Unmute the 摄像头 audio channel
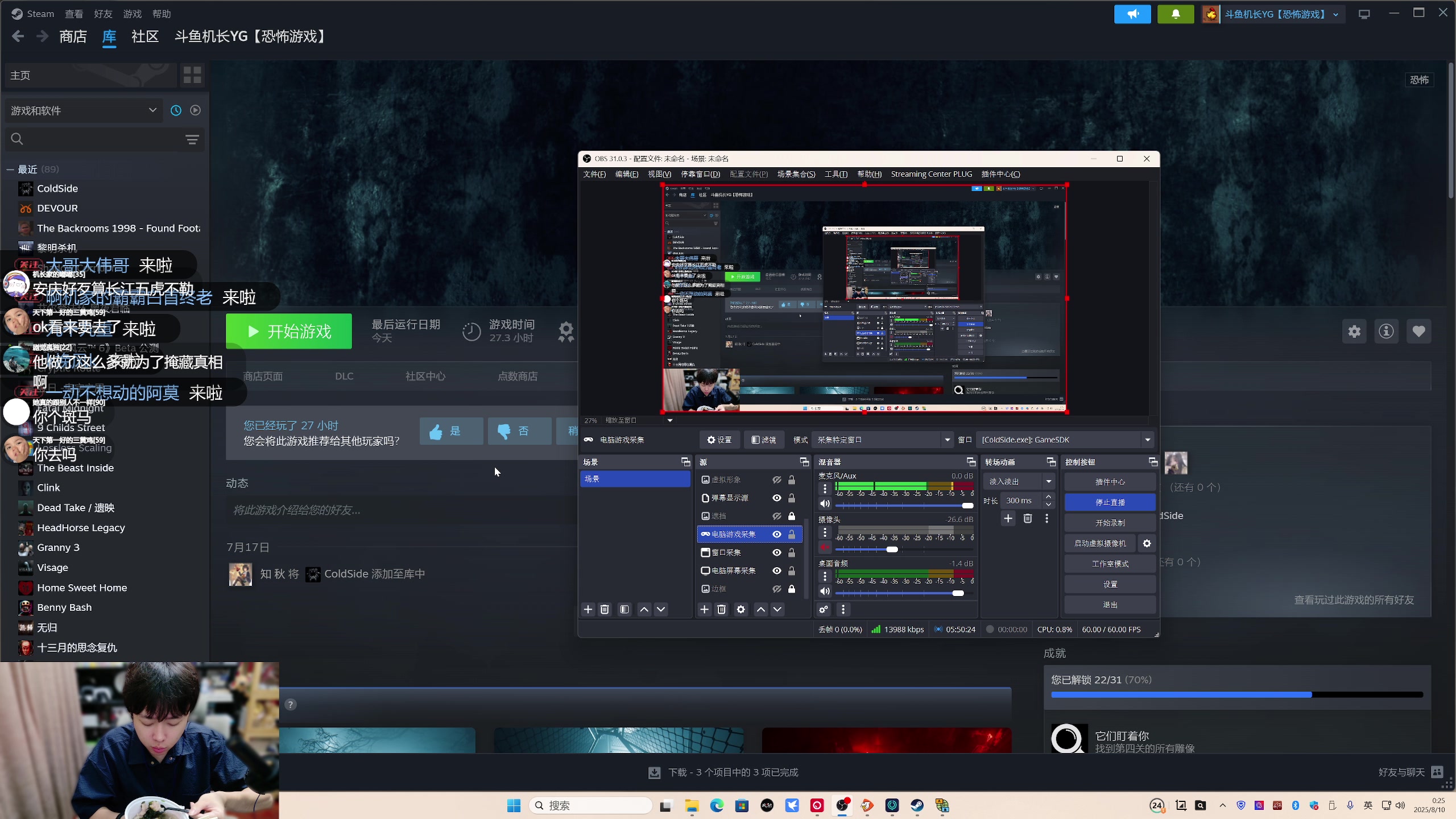The image size is (1456, 819). click(x=825, y=547)
